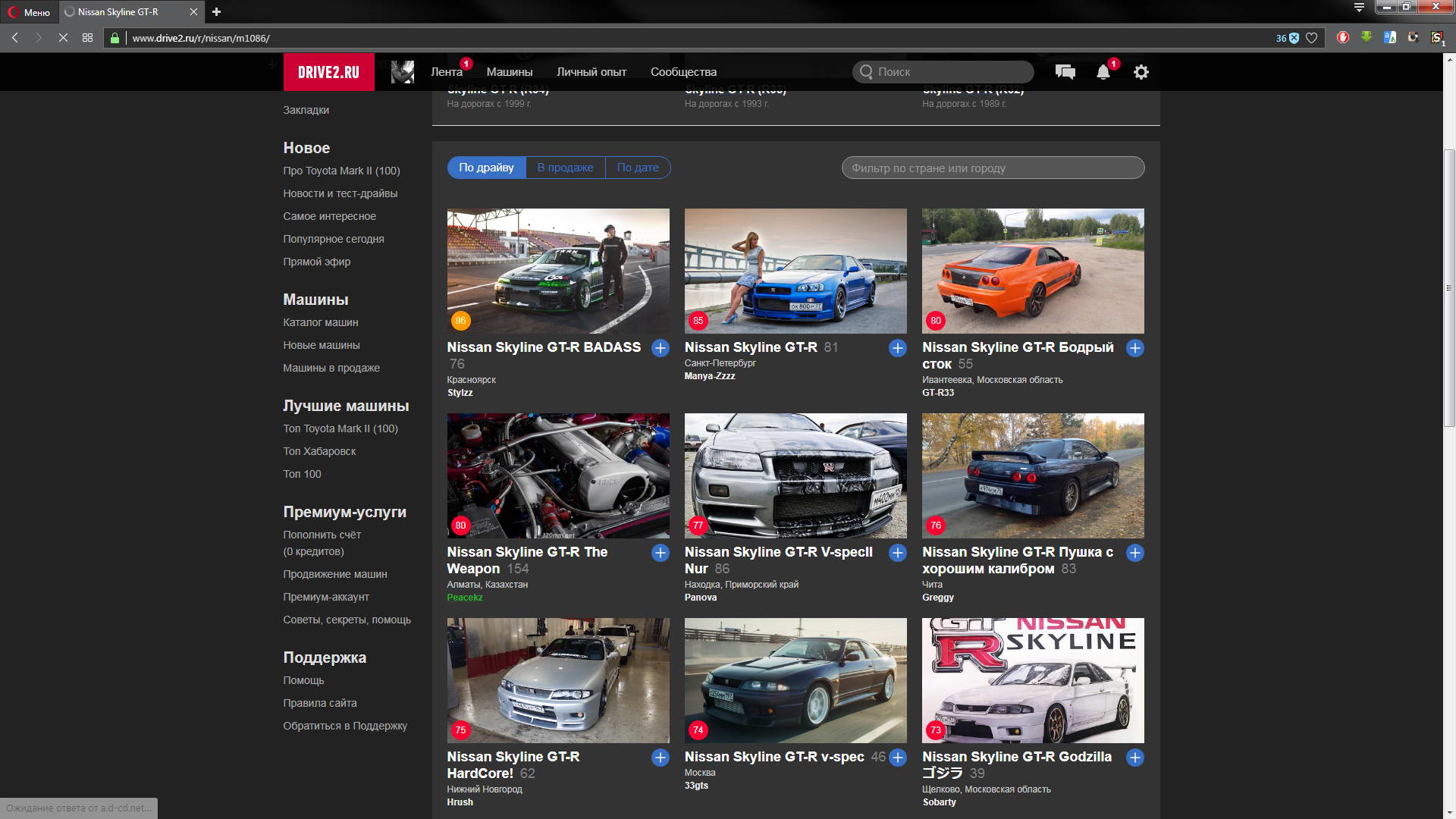Select the 'По драйву' sort option
This screenshot has height=819, width=1456.
(486, 168)
